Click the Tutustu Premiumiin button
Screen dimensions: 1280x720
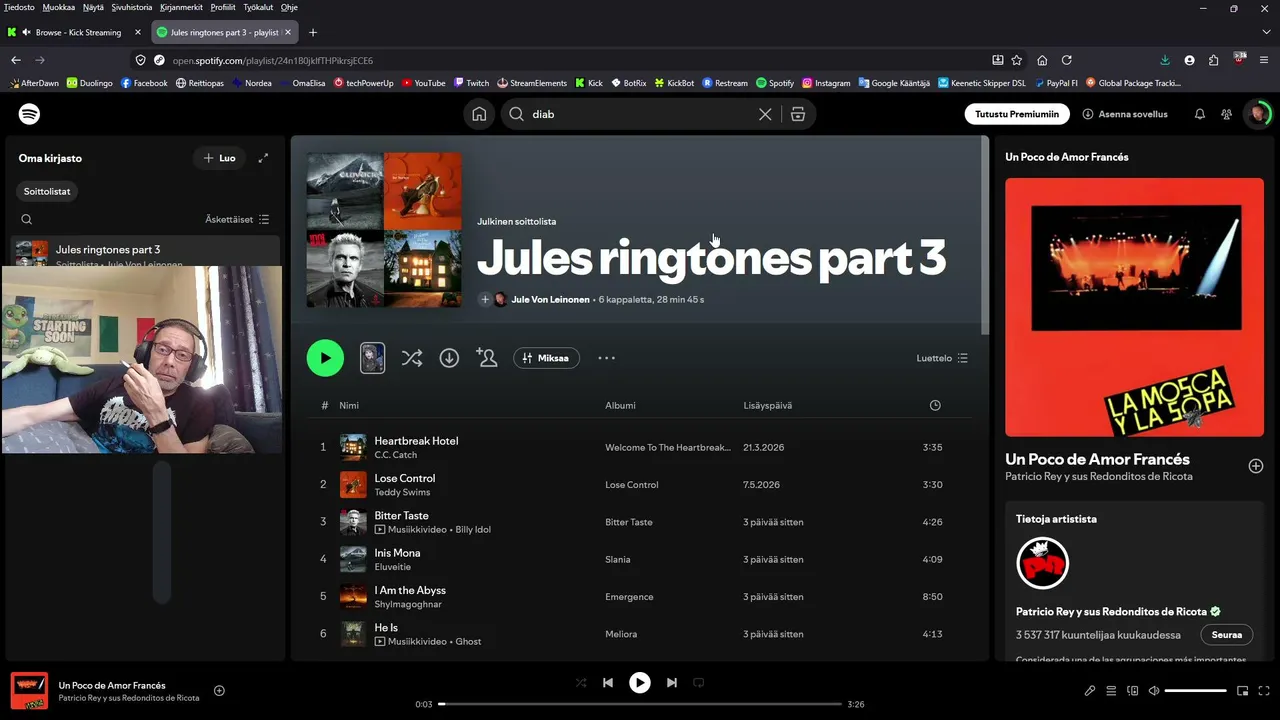pos(1017,114)
